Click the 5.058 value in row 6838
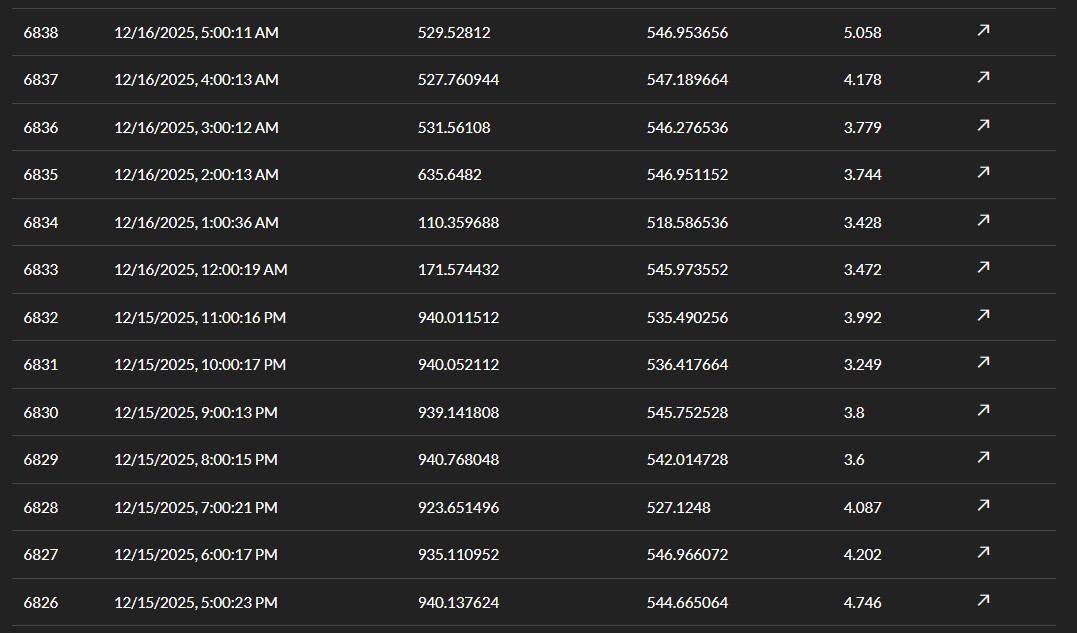The width and height of the screenshot is (1077, 633). tap(862, 33)
